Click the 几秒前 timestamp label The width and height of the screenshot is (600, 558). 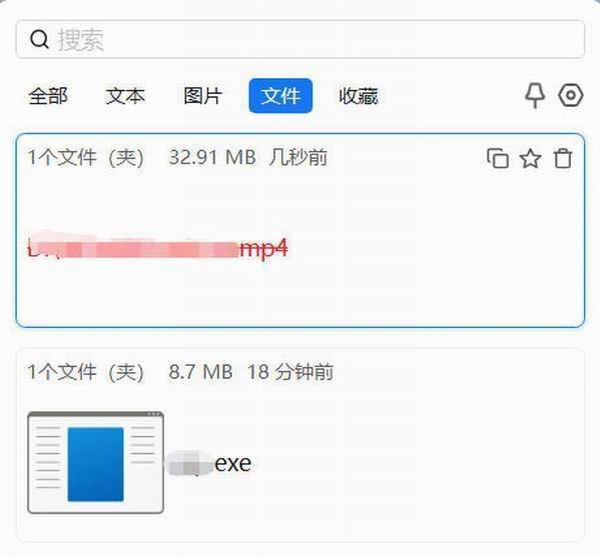pos(298,157)
